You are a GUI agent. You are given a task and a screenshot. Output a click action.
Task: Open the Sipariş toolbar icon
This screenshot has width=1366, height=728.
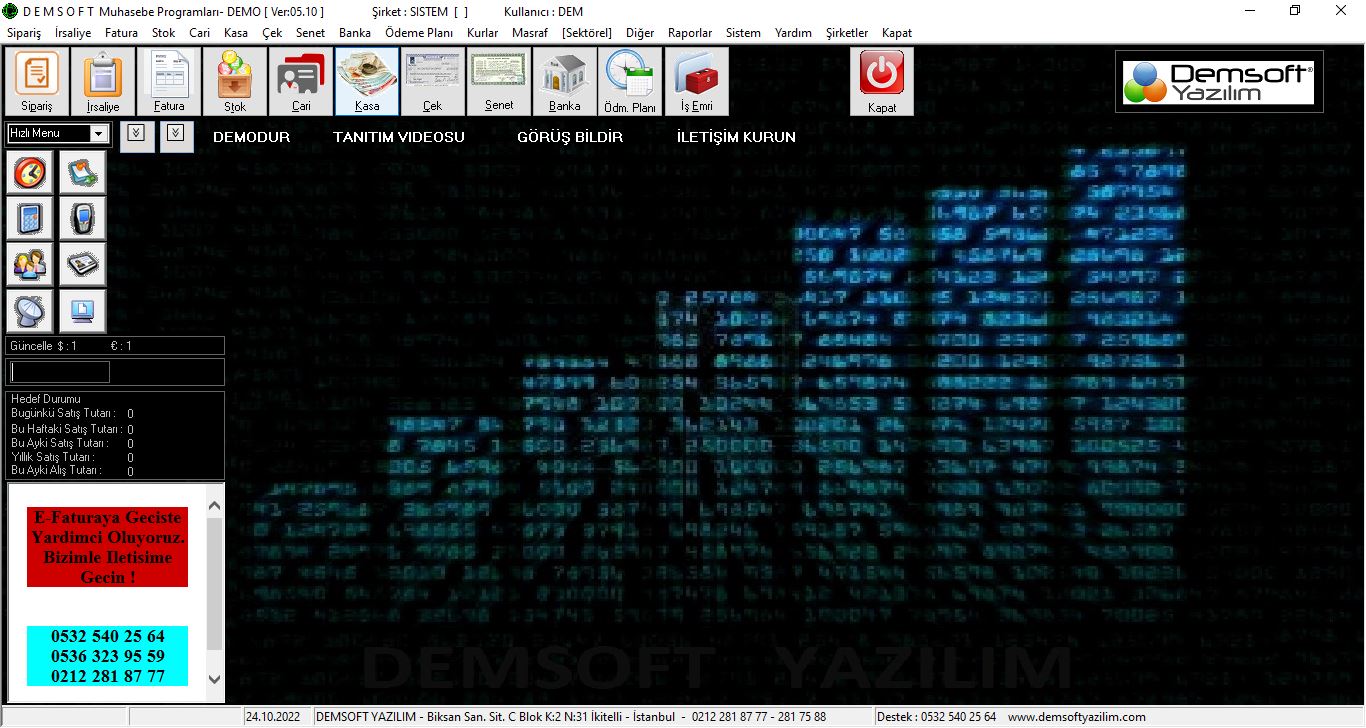[37, 82]
